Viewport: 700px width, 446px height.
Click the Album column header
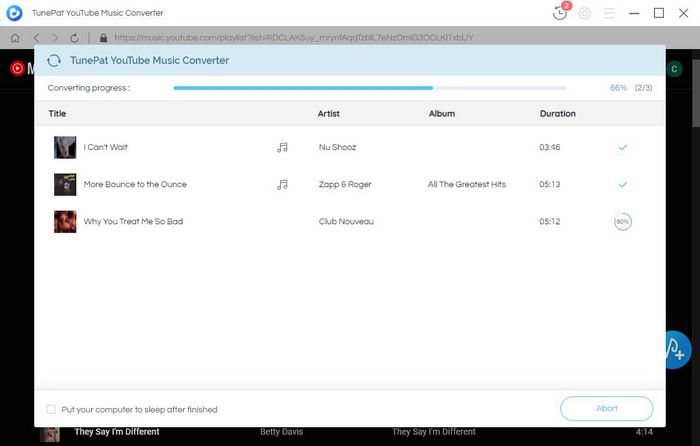tap(442, 114)
